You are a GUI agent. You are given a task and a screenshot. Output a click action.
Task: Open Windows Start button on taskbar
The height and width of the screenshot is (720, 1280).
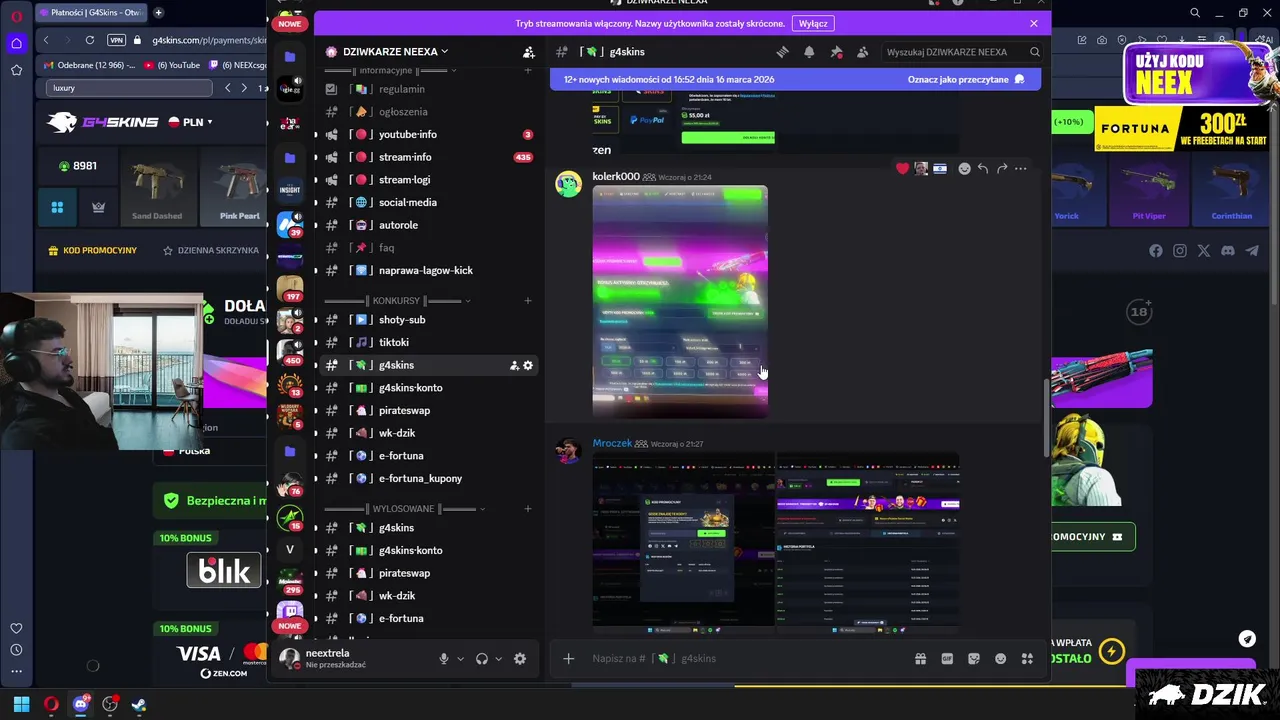click(x=21, y=704)
